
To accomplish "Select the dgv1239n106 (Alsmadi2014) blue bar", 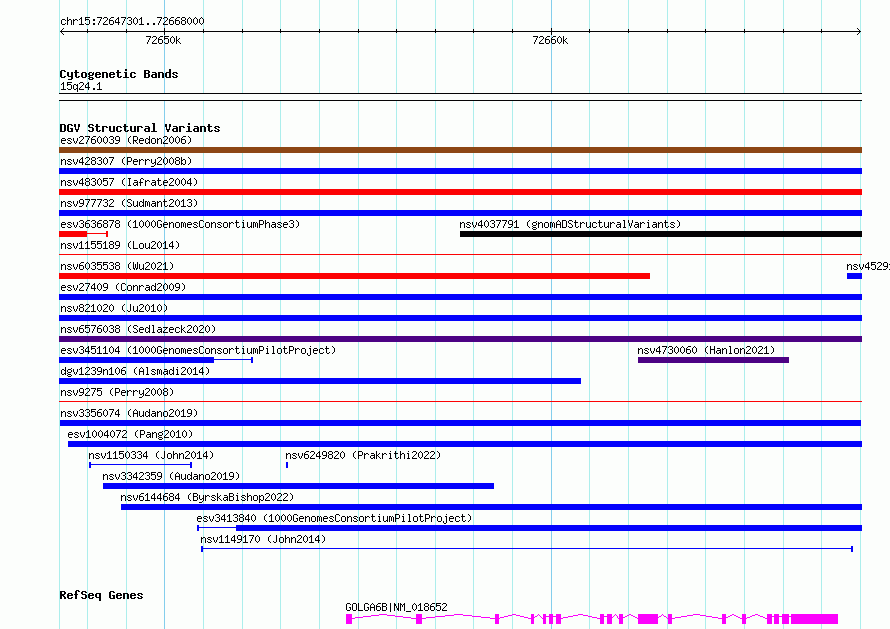I will click(x=320, y=381).
